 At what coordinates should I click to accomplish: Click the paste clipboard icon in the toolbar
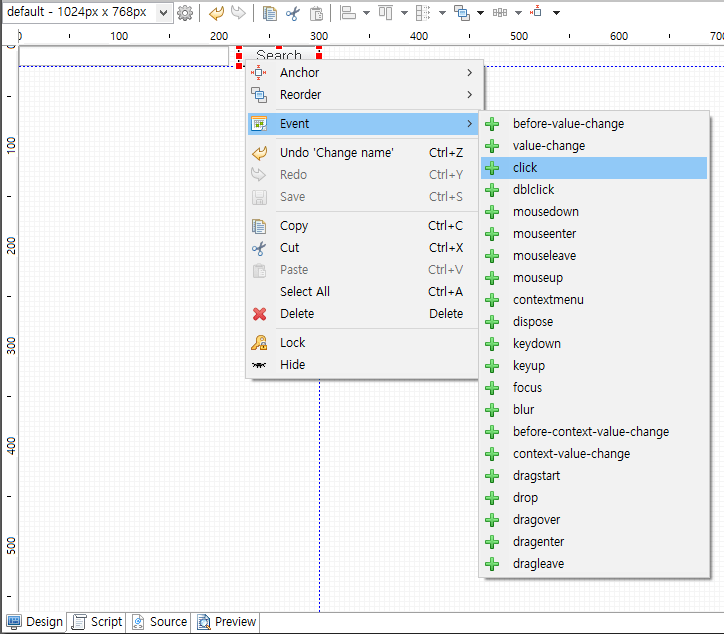316,13
